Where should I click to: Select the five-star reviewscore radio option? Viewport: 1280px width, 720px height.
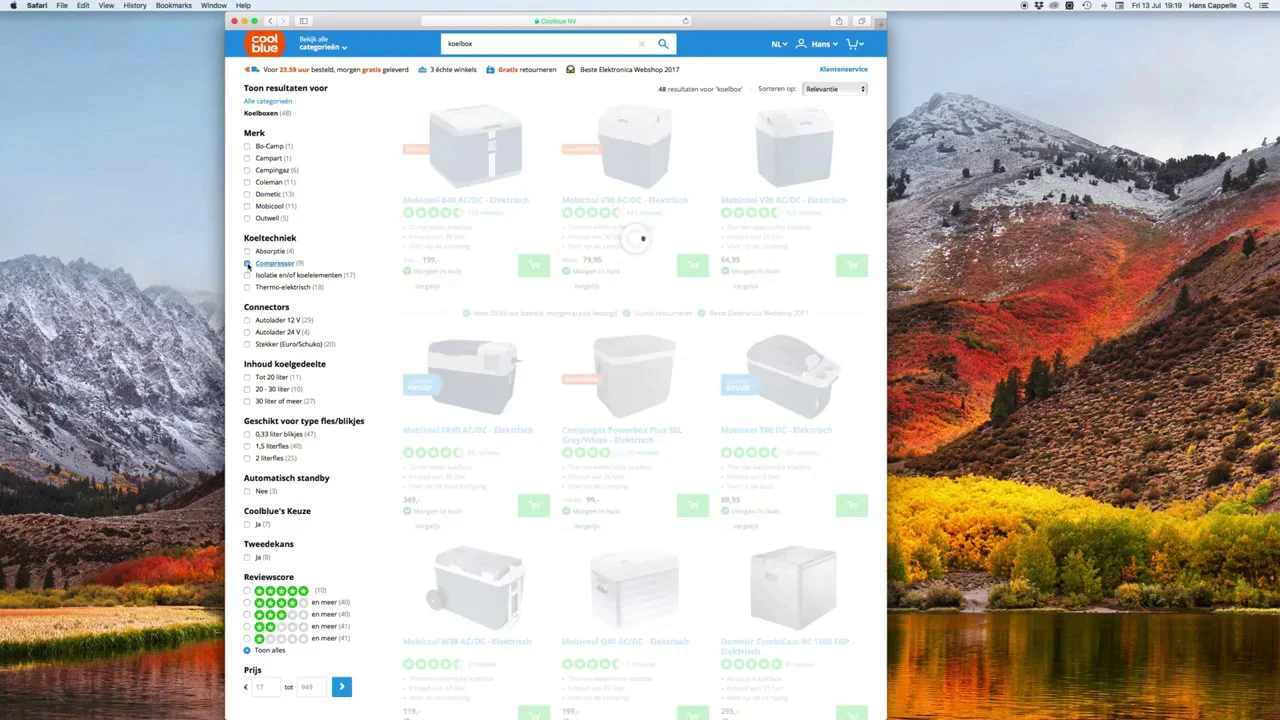pos(247,591)
